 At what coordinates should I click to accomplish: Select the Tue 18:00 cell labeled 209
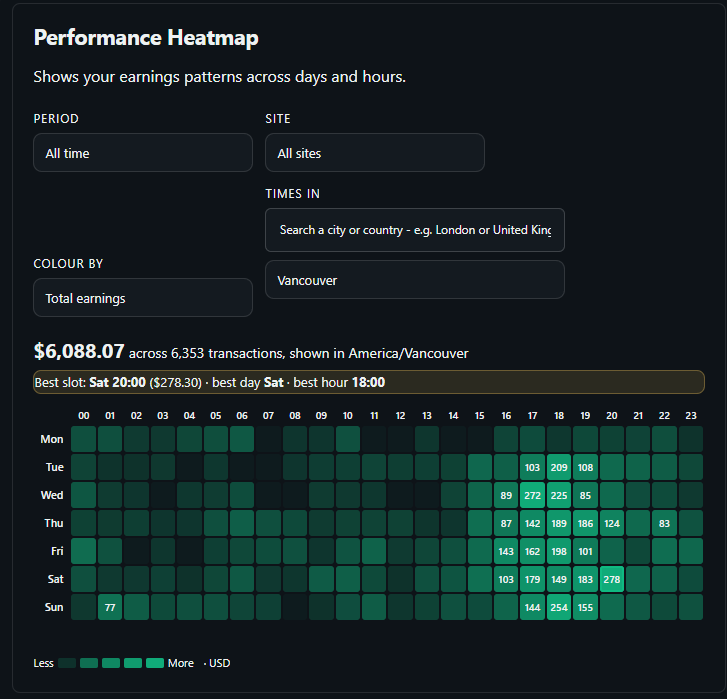(x=559, y=467)
